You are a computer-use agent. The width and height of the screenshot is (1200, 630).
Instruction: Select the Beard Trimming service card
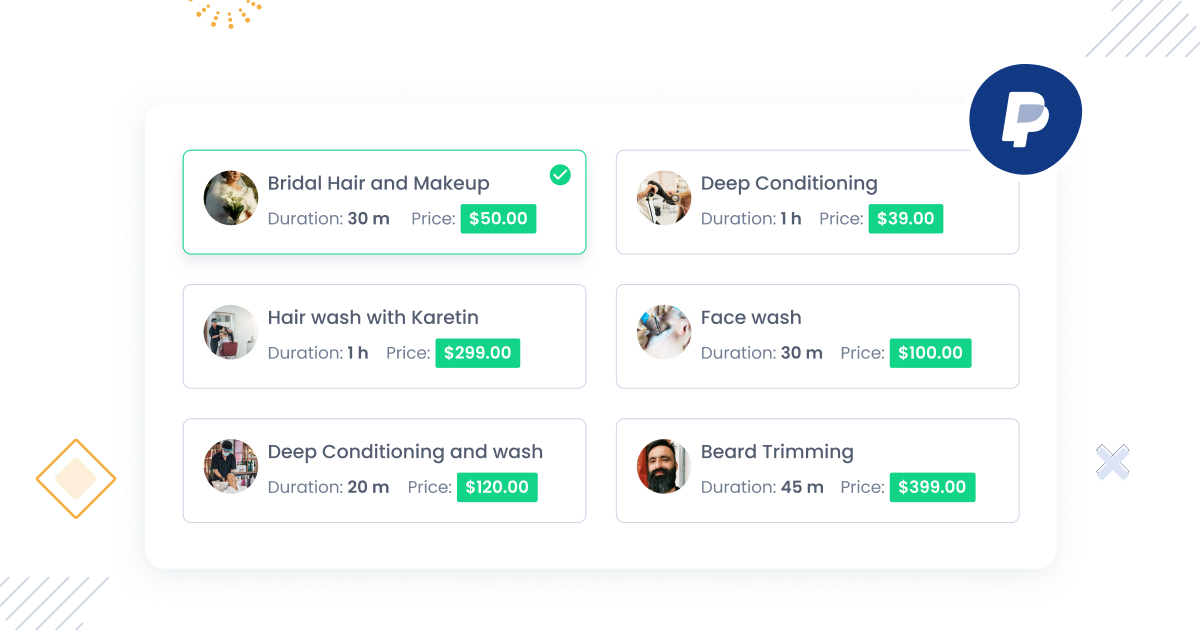(x=817, y=470)
